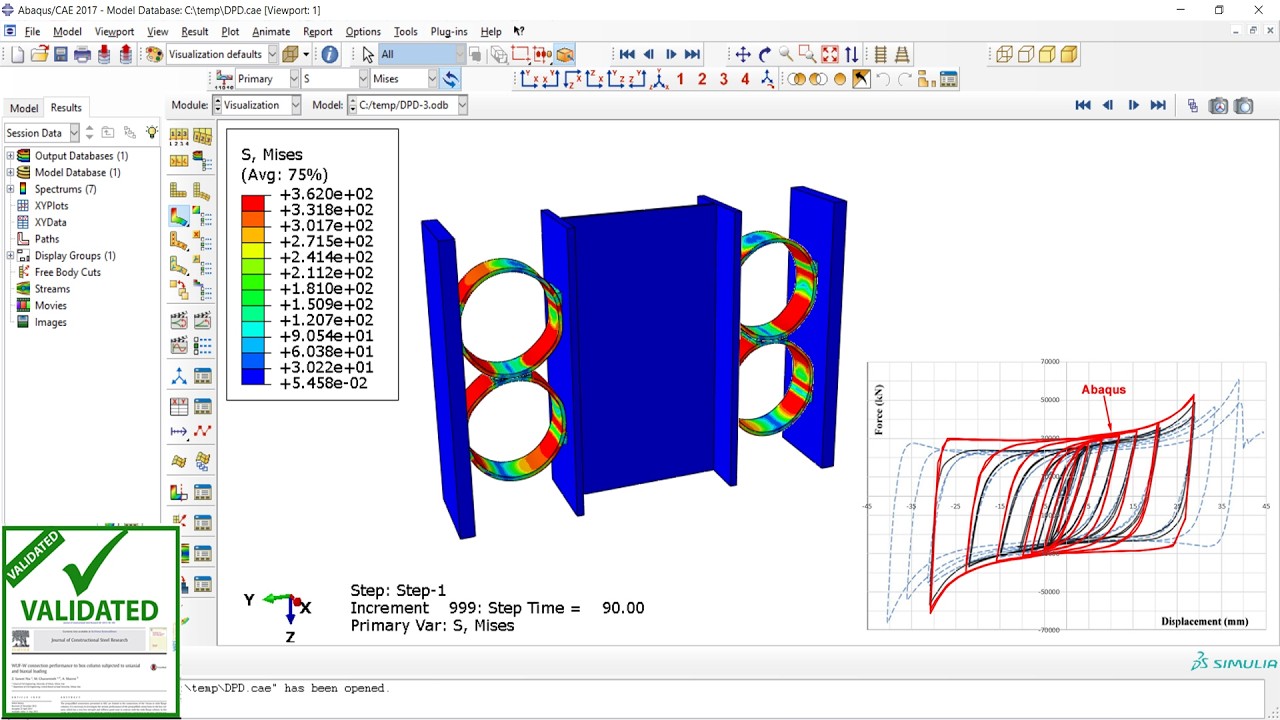Click last frame in right animation controls

[x=1158, y=105]
